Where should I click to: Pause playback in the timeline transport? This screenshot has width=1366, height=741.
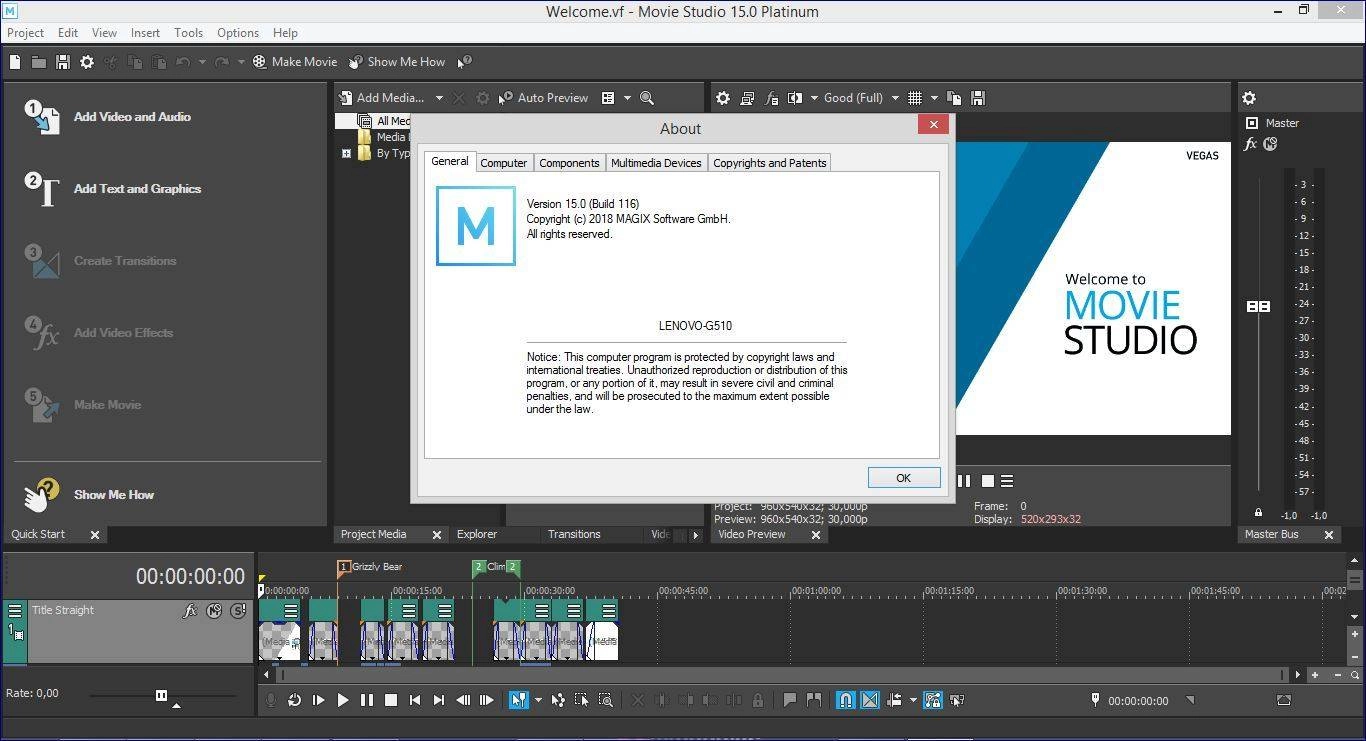coord(367,701)
